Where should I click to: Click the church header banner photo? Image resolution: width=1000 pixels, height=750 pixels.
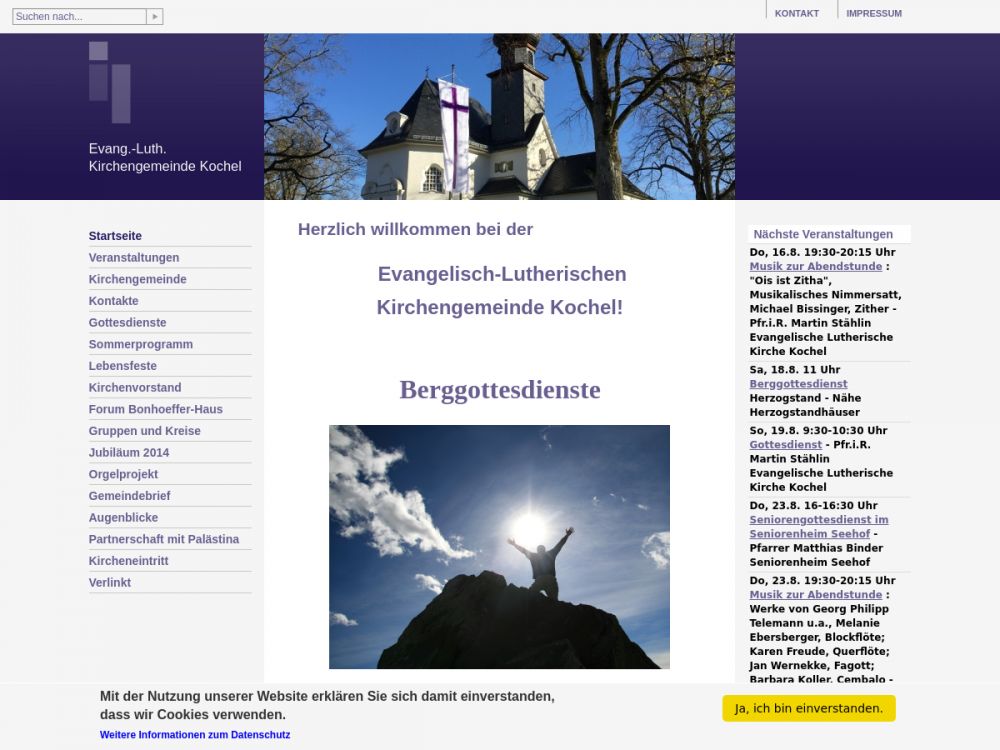(x=499, y=117)
